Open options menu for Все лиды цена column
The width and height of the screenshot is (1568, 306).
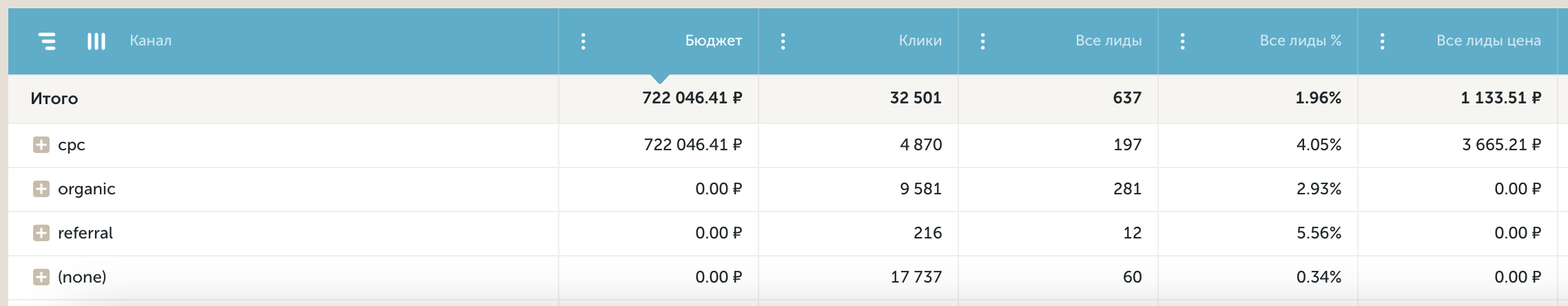click(1382, 41)
